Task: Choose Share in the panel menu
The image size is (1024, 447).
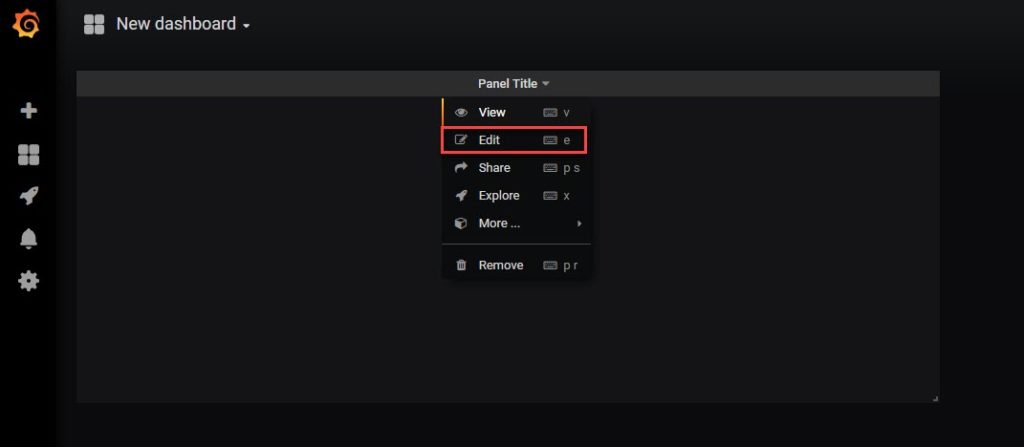Action: click(517, 168)
